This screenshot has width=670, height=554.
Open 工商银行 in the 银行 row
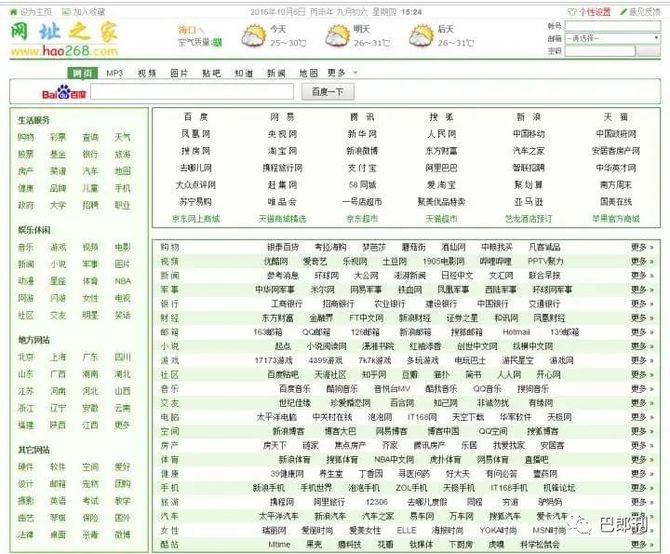tap(287, 304)
